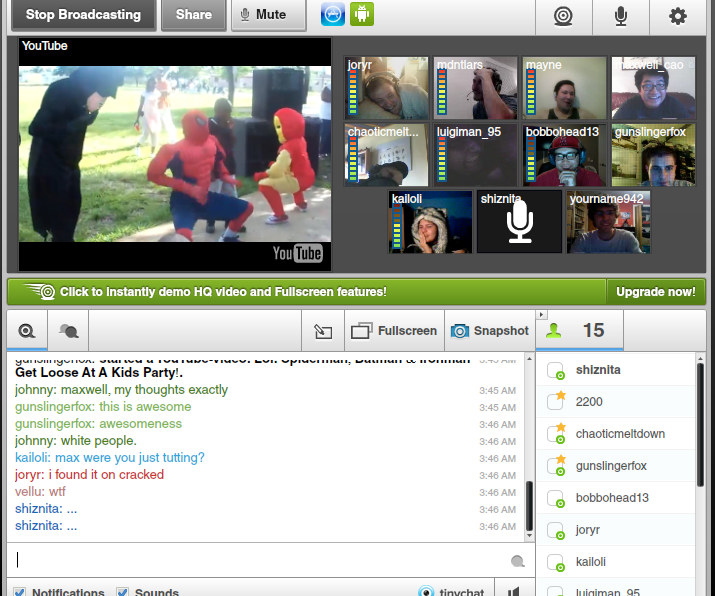This screenshot has width=715, height=596.
Task: Click mayne's volume level meter
Action: click(531, 91)
